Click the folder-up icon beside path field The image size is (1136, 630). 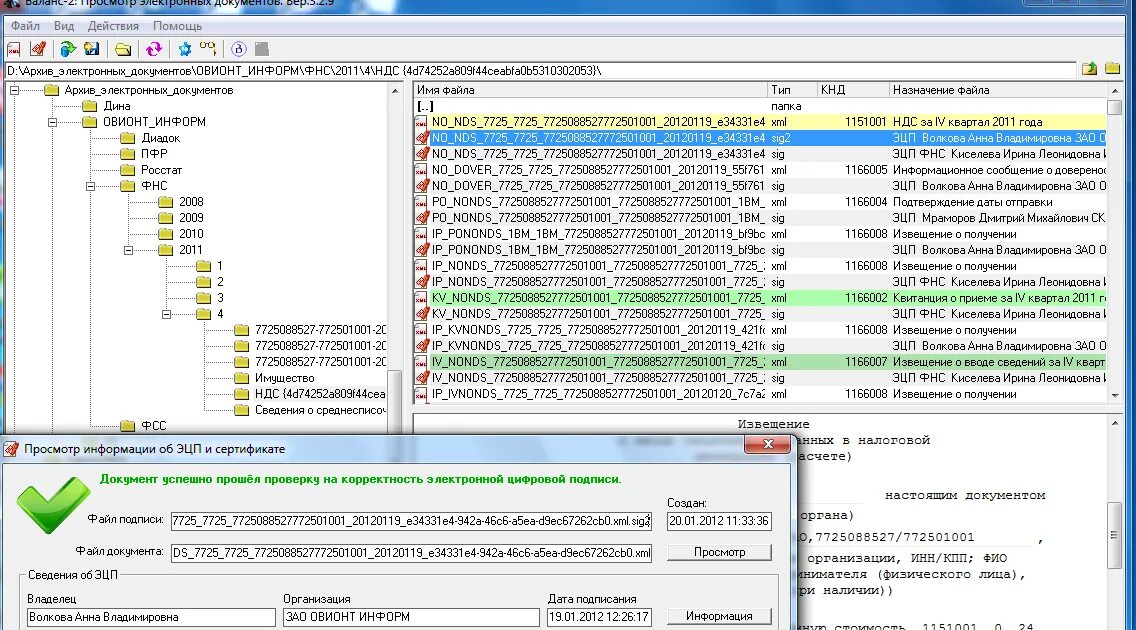point(1089,69)
